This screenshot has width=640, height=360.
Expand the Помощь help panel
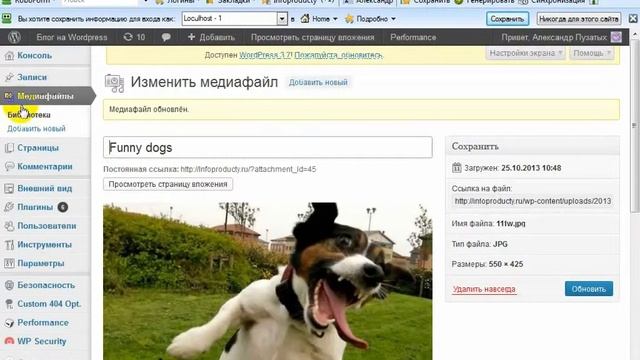(592, 53)
